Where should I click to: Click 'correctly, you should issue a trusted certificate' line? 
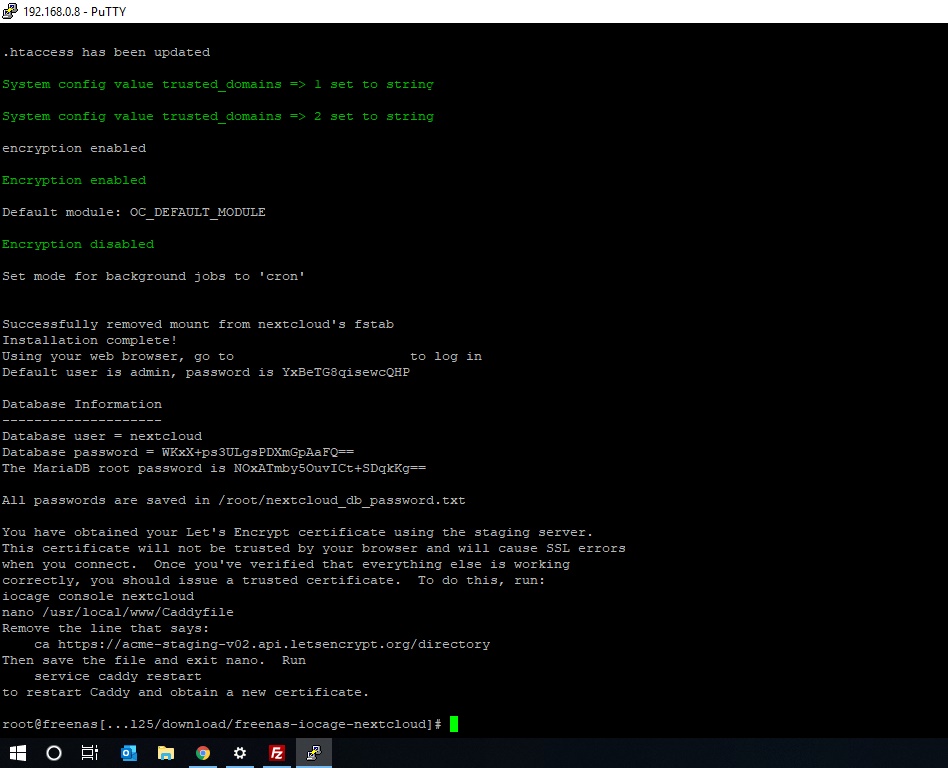point(273,581)
